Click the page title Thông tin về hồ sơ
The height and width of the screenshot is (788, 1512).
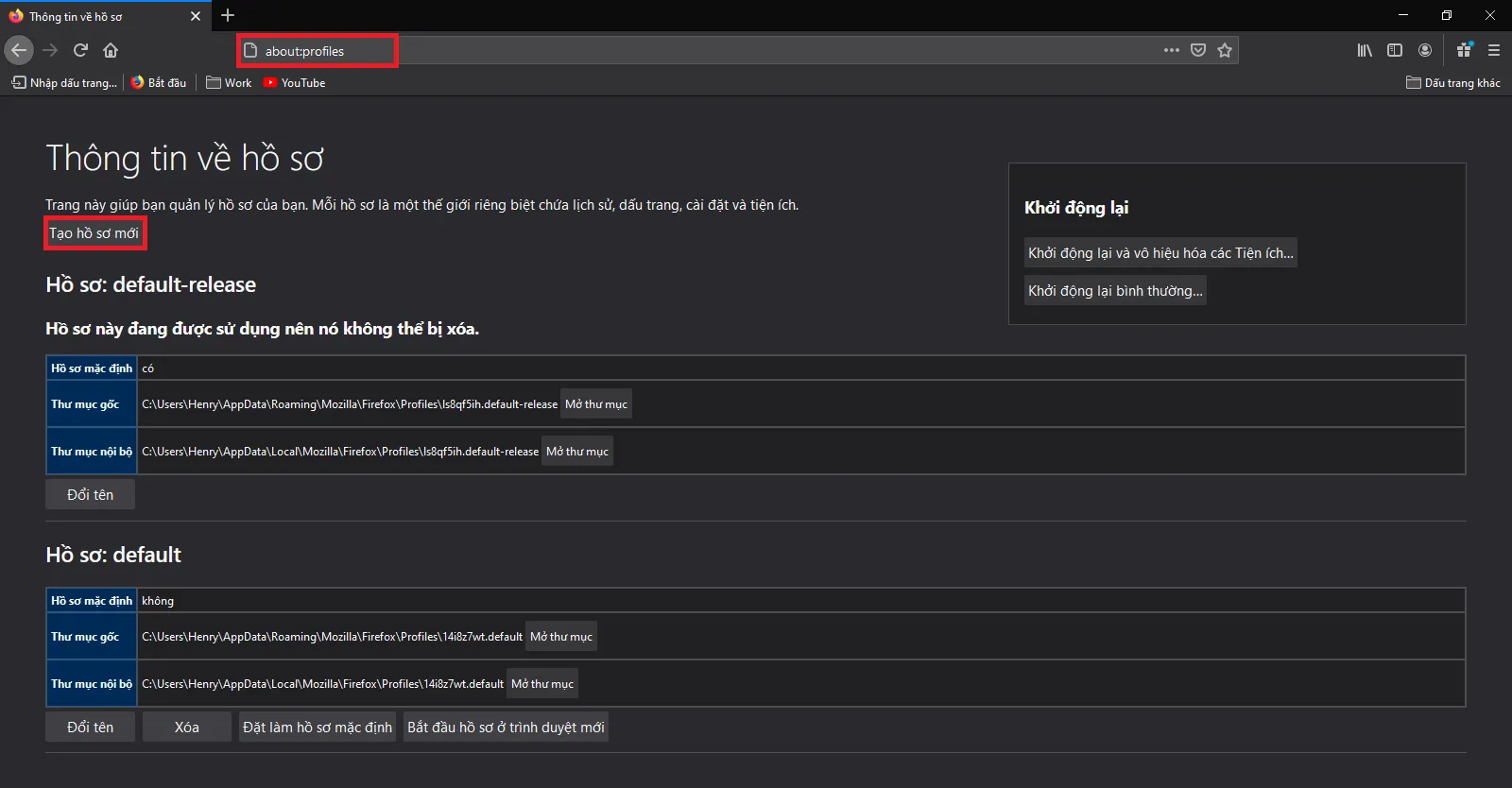(185, 159)
